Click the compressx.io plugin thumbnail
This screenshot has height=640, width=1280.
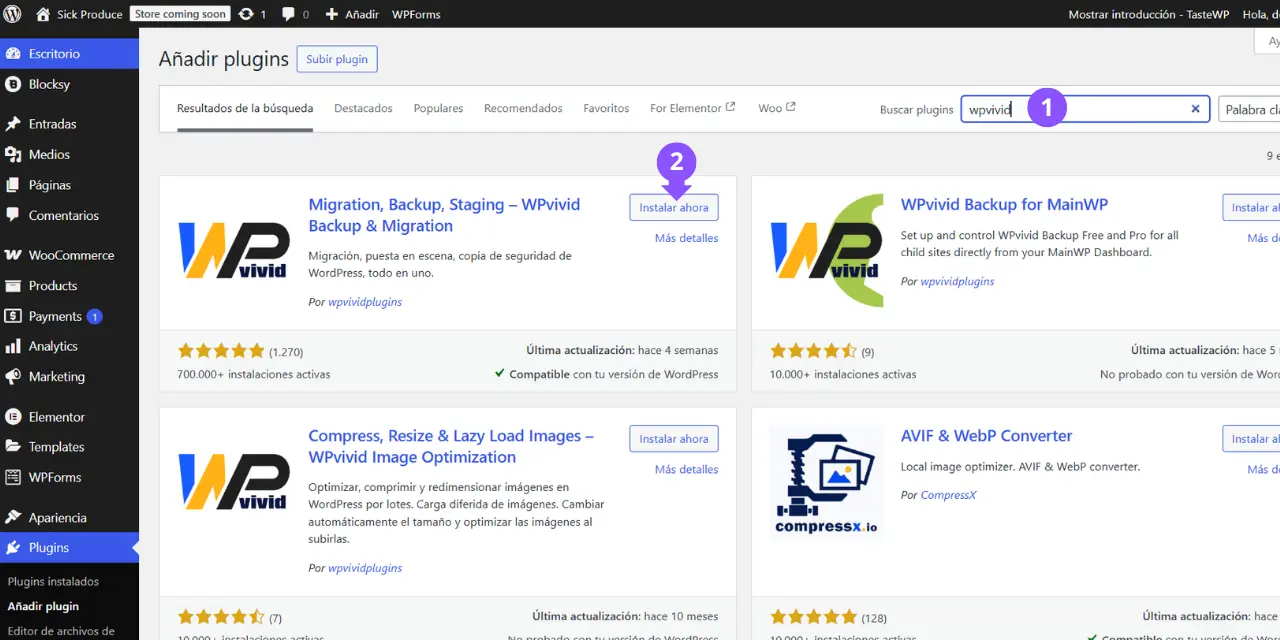pos(827,481)
